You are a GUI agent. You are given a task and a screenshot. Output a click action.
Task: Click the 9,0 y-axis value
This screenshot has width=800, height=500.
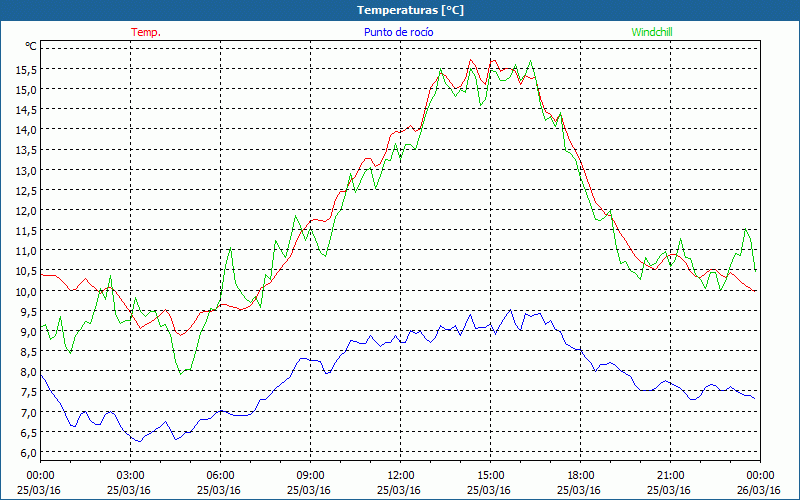pos(28,332)
